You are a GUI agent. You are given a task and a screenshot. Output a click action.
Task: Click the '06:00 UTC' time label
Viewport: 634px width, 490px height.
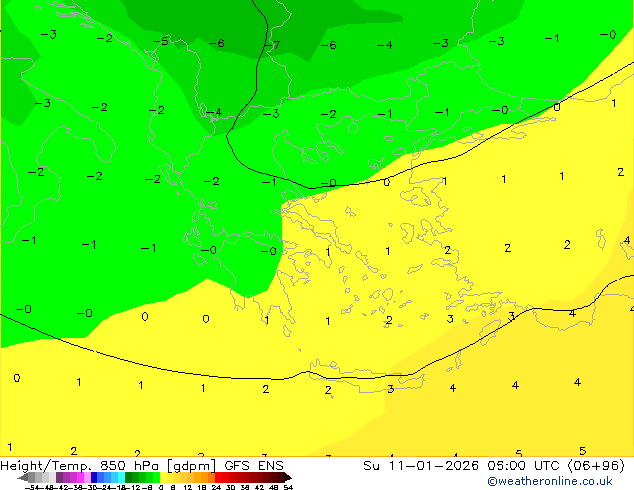click(526, 465)
